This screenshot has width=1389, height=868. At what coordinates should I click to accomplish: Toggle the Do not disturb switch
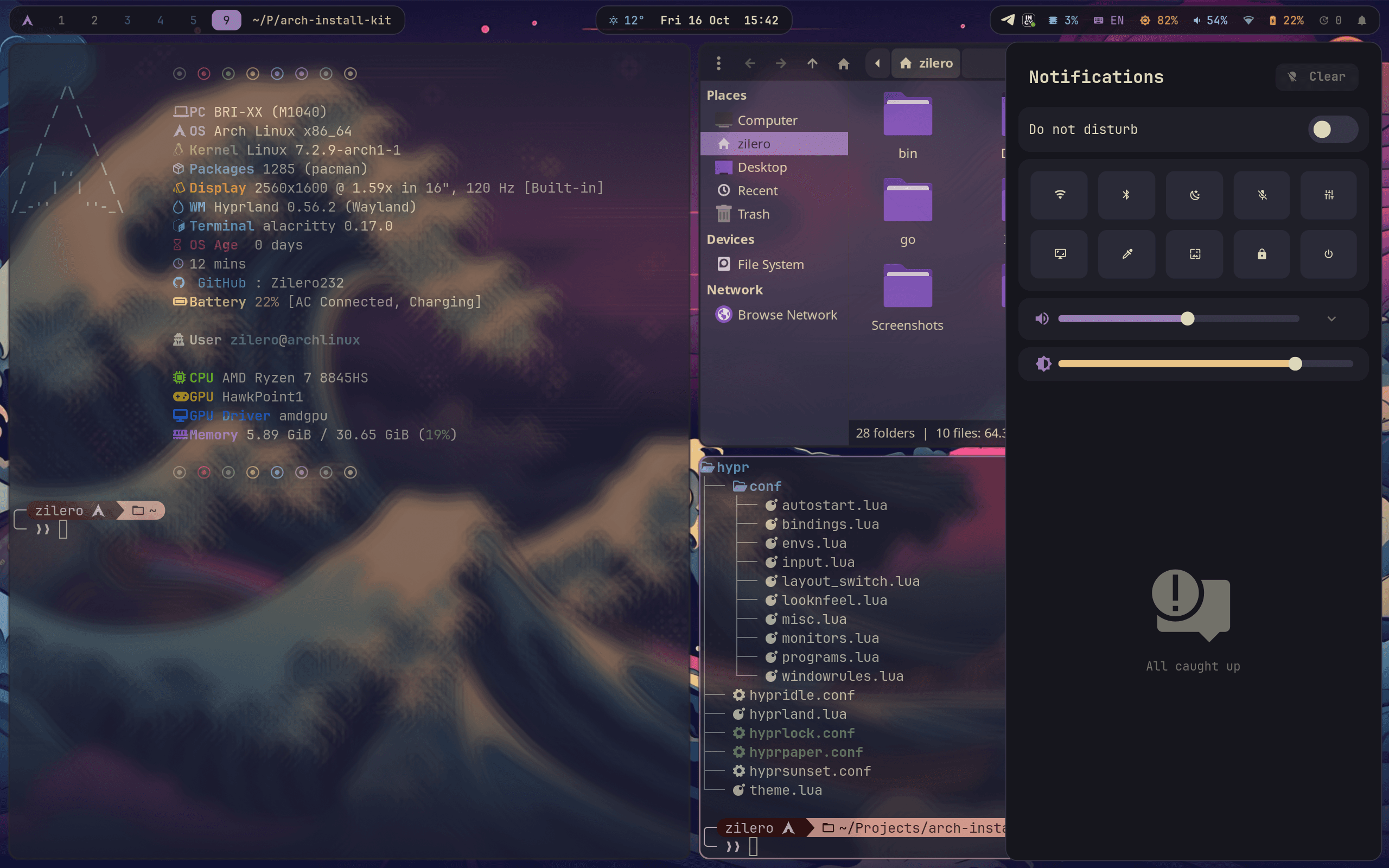point(1333,129)
